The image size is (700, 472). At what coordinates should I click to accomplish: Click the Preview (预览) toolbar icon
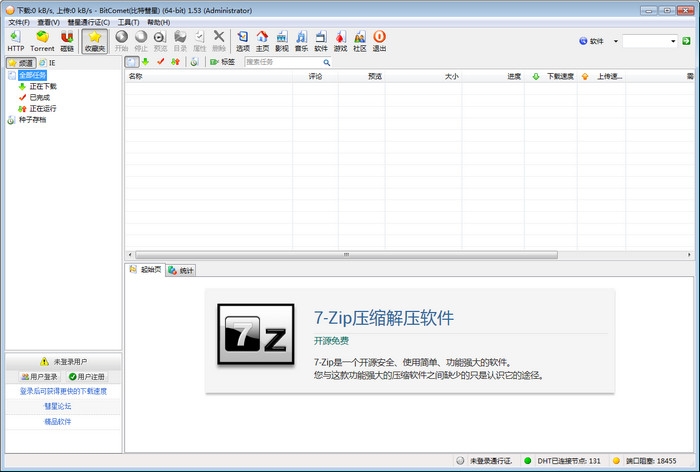pyautogui.click(x=160, y=41)
